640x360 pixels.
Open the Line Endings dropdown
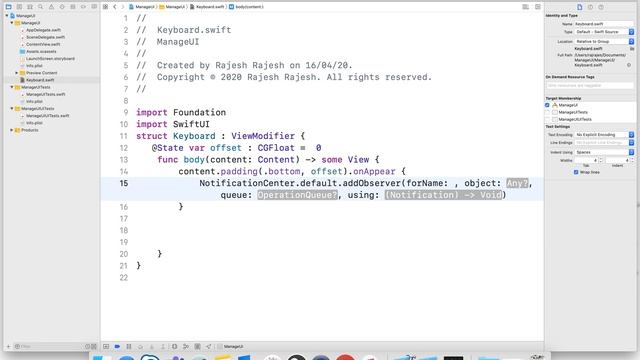tap(604, 143)
